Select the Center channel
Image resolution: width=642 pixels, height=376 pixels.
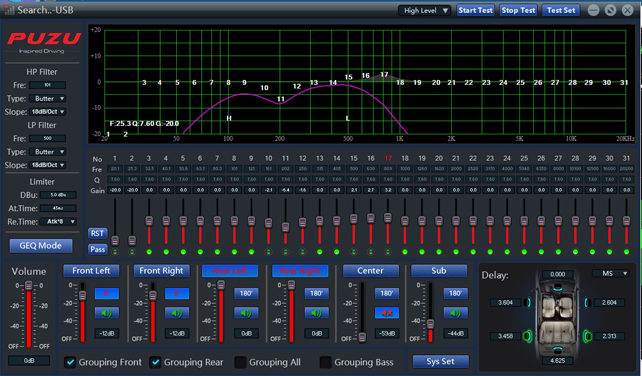(x=371, y=271)
